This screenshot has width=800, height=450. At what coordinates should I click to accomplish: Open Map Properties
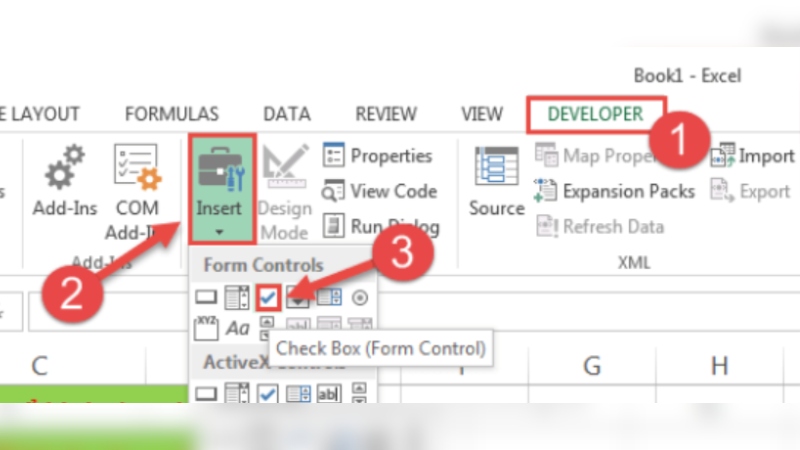click(595, 156)
